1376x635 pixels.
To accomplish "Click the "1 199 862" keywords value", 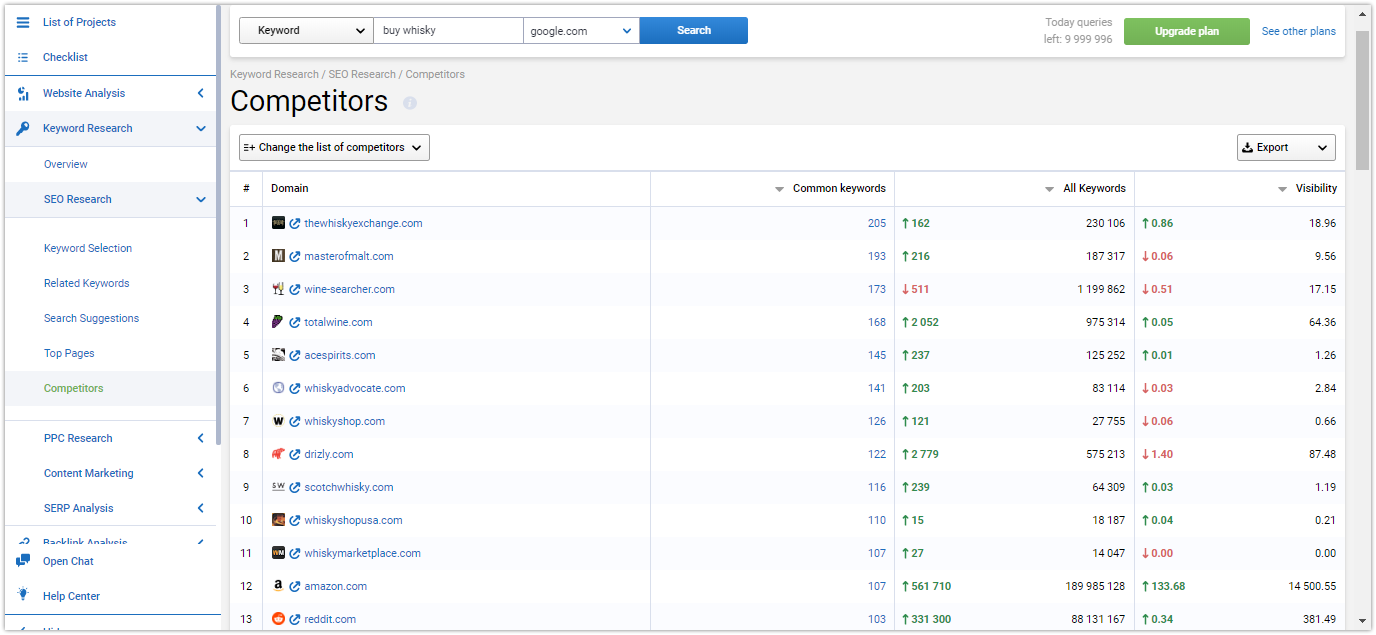I will coord(1101,289).
